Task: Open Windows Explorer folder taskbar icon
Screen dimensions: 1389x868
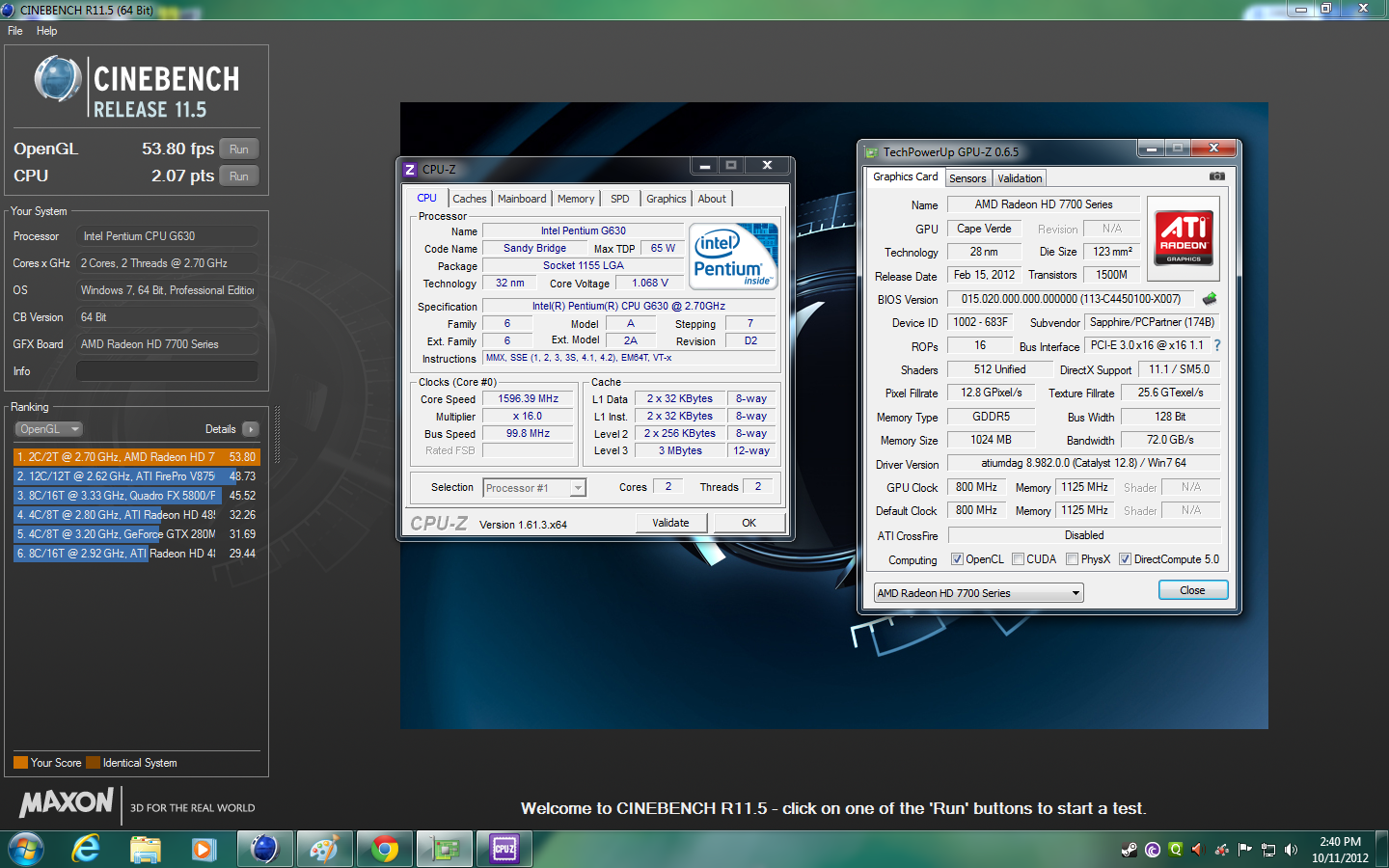Action: click(146, 849)
